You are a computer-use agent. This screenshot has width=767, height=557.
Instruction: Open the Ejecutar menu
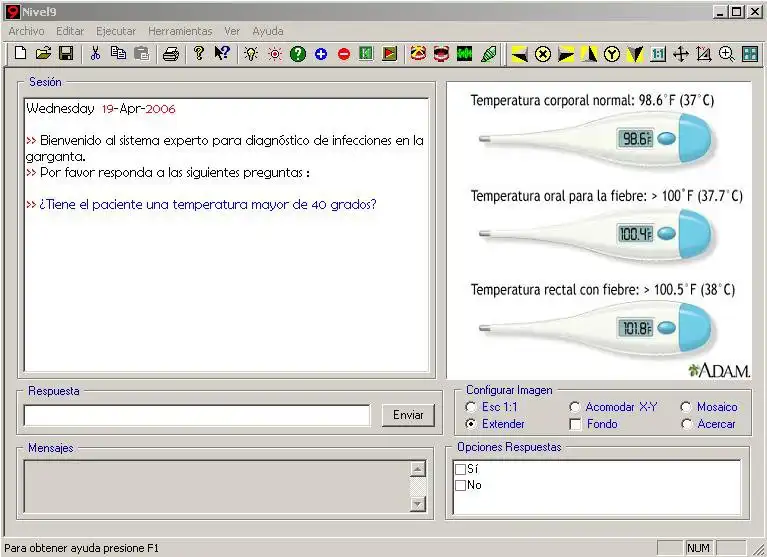116,31
